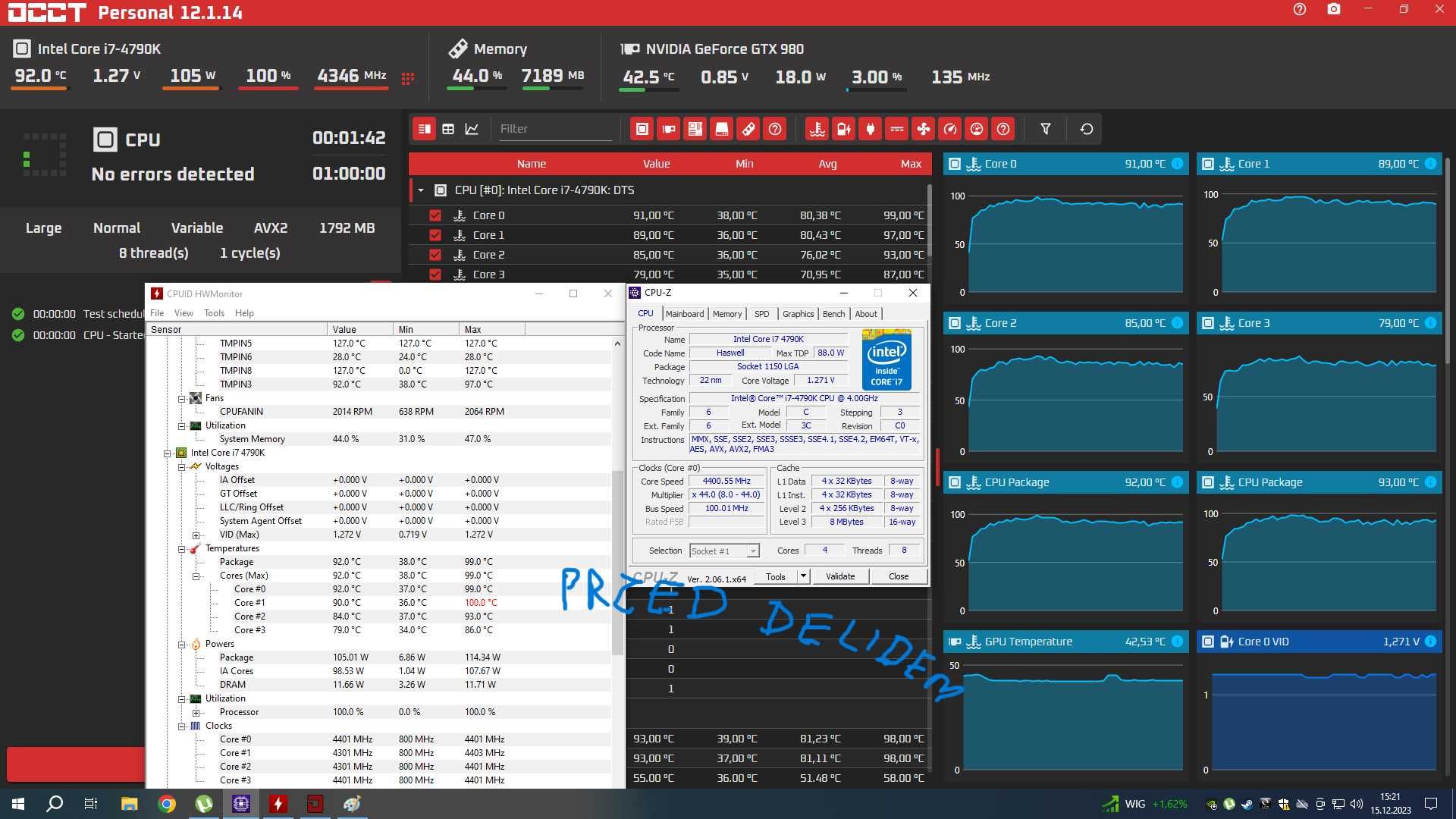Switch OCCT monitoring to the split list-and-graph view

click(425, 129)
